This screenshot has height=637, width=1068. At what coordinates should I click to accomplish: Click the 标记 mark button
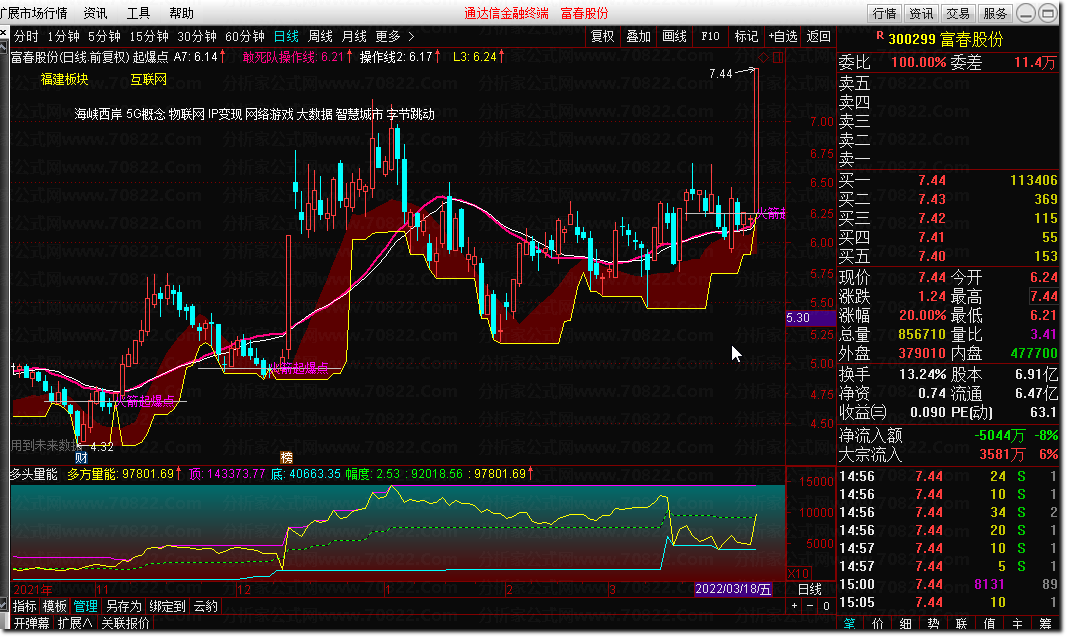(x=747, y=36)
